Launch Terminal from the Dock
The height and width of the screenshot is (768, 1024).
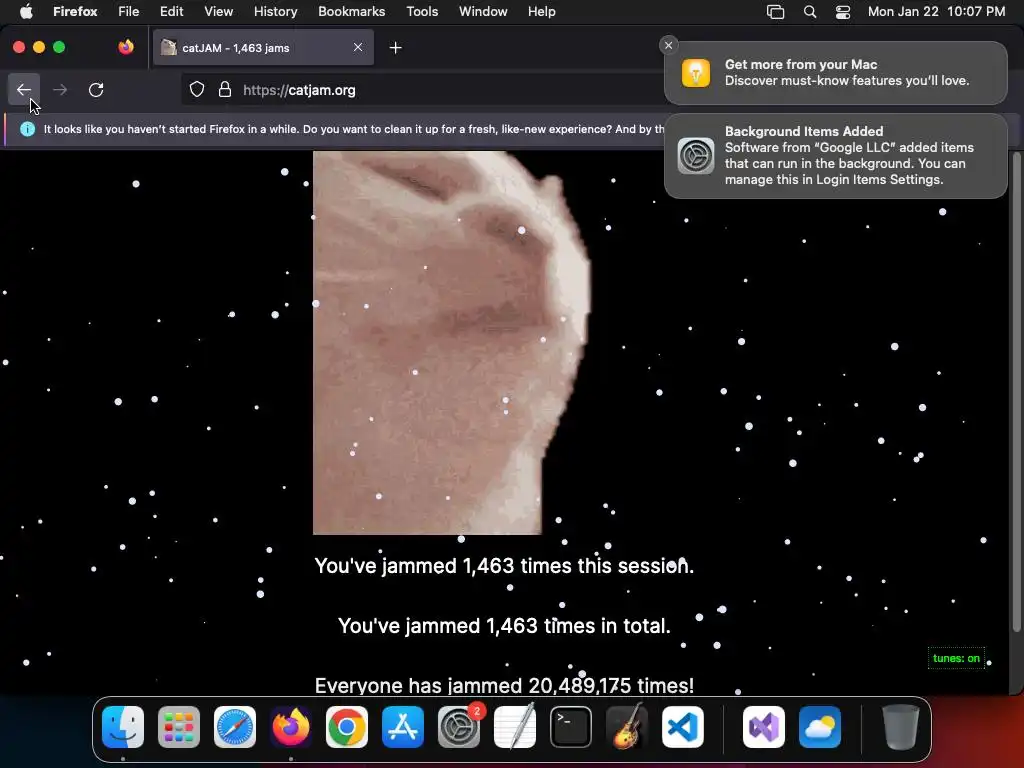[571, 727]
